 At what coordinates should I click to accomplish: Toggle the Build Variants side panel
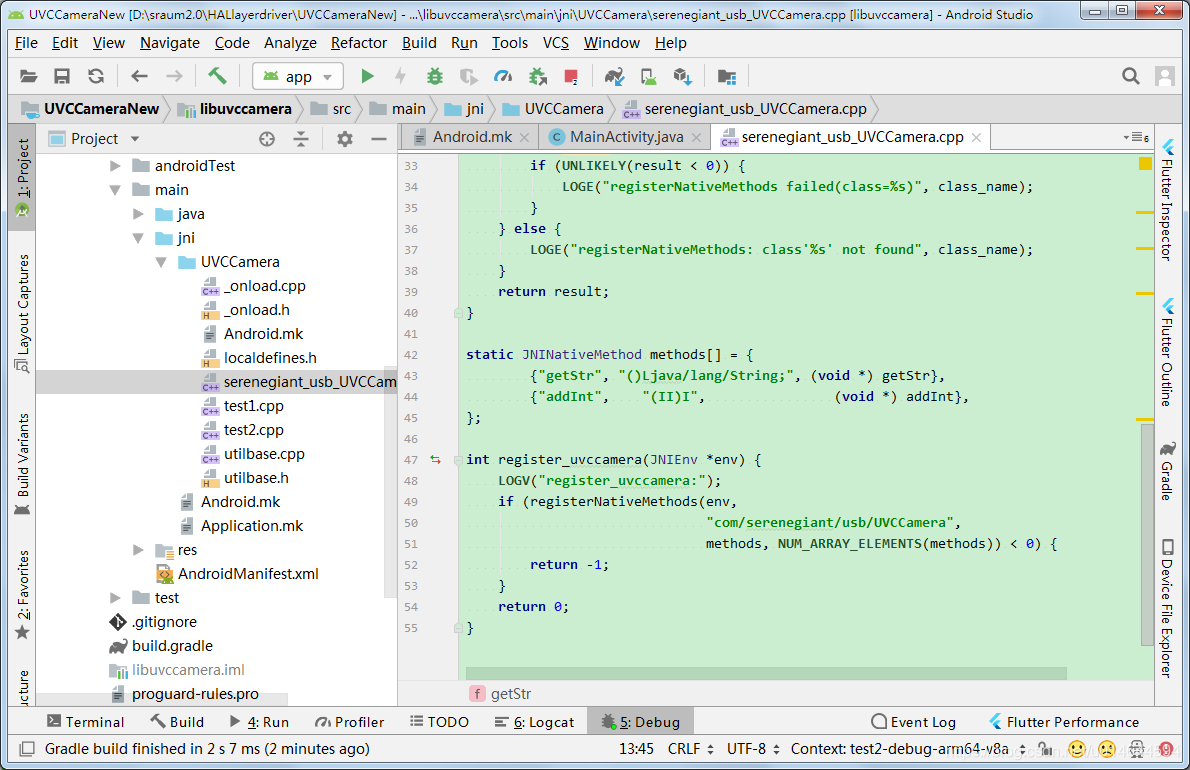(x=24, y=464)
